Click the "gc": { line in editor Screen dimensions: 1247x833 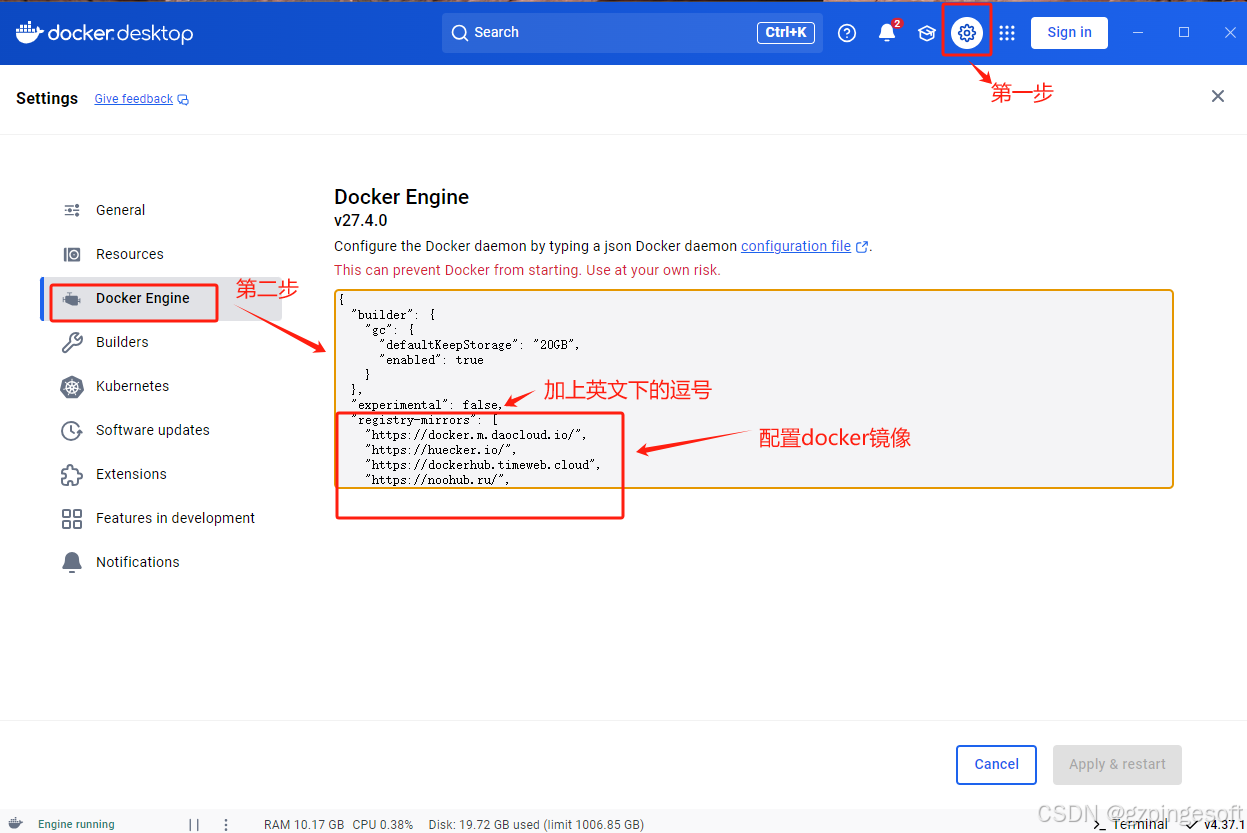(389, 329)
